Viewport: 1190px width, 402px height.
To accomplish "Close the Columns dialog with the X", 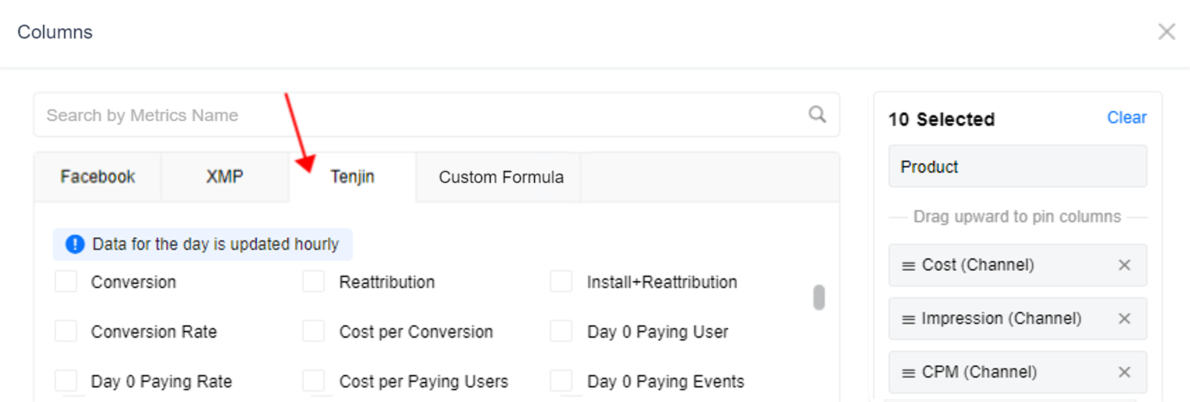I will 1166,32.
